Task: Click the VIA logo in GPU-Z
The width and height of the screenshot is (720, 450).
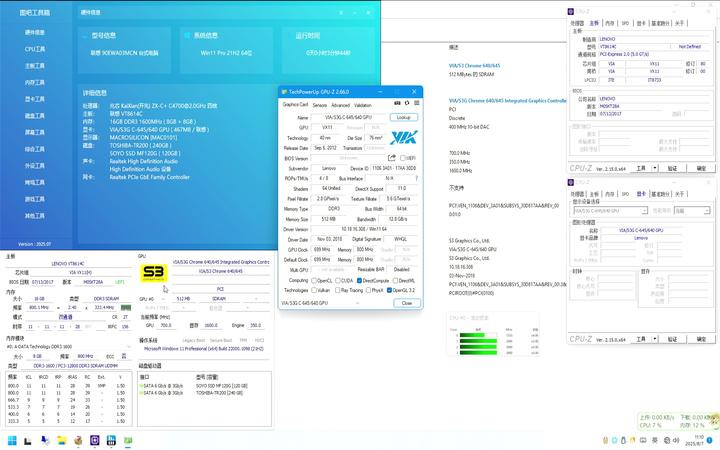Action: click(404, 137)
